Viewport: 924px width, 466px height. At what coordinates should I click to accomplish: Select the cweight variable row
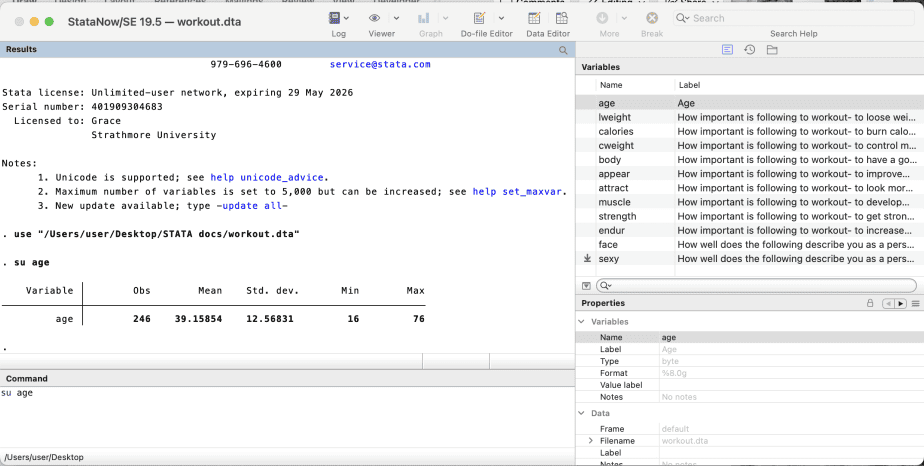pos(750,146)
